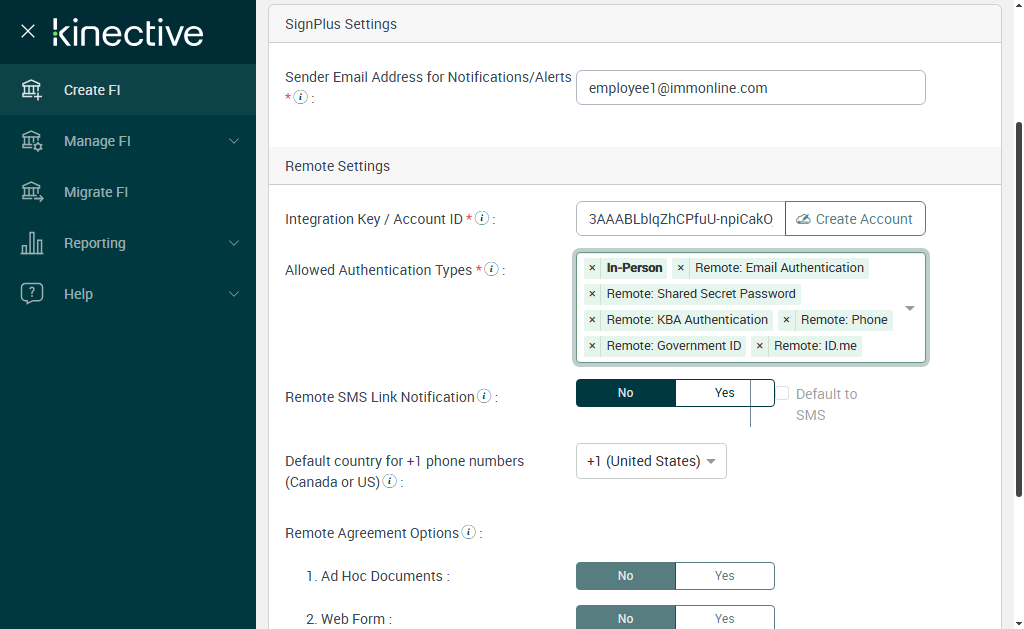Viewport: 1024px width, 629px height.
Task: Open the Create FI menu item
Action: click(x=128, y=89)
